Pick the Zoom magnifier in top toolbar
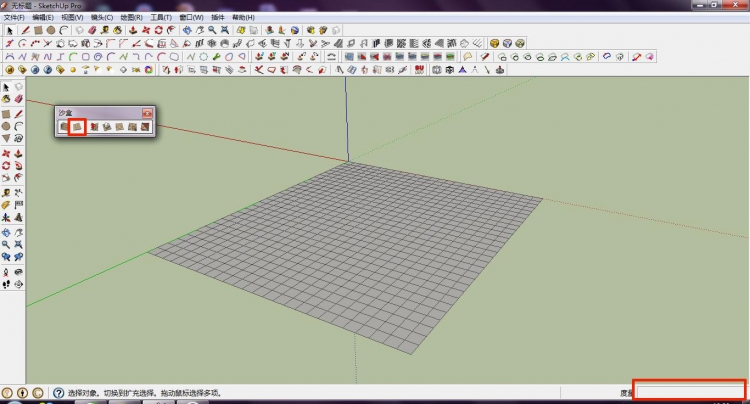The image size is (750, 404). [x=212, y=31]
